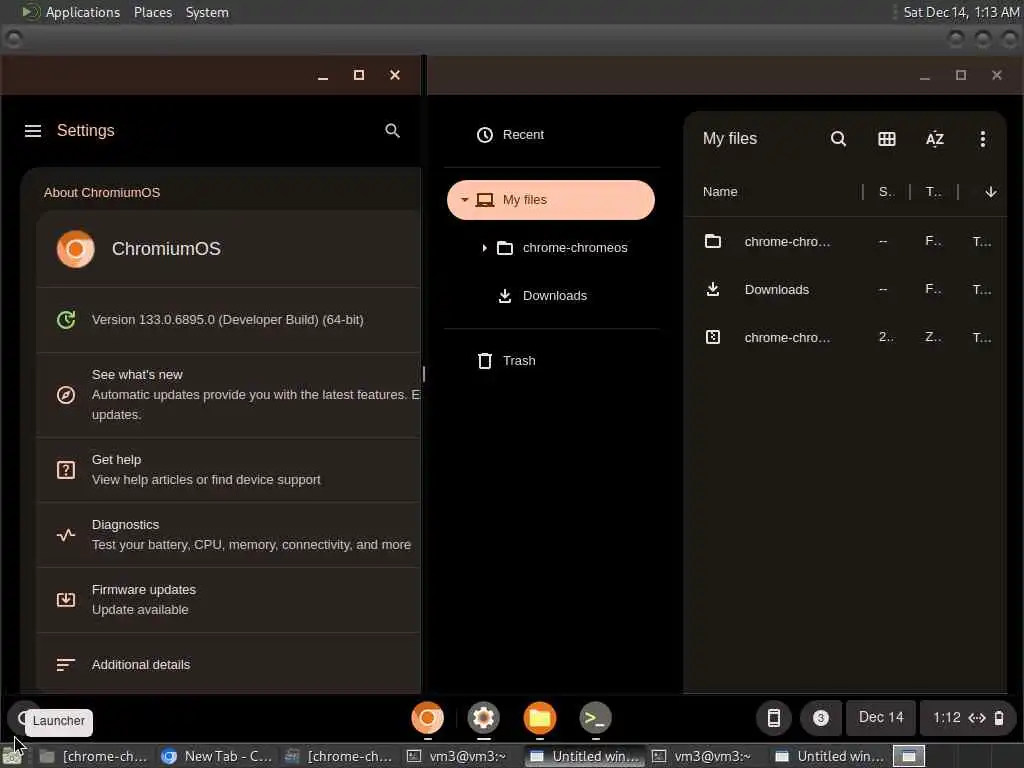The height and width of the screenshot is (768, 1024).
Task: Click the Diagnostics pulse icon
Action: (66, 535)
